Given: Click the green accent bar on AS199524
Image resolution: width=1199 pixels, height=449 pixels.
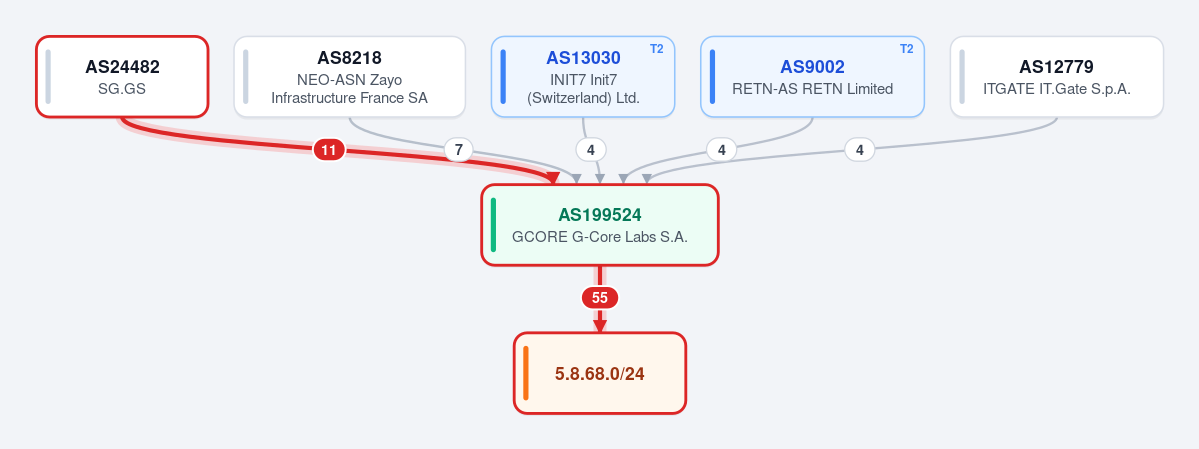Looking at the screenshot, I should point(493,225).
